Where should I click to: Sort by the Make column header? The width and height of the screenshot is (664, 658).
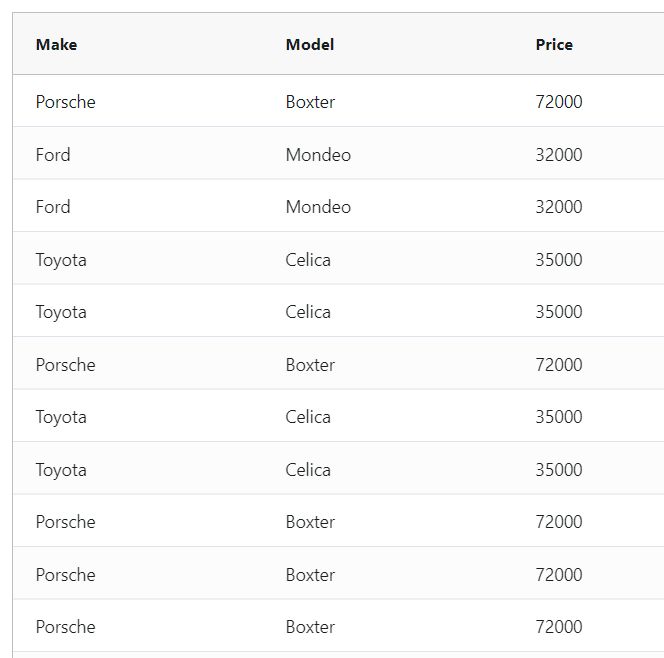tap(56, 44)
